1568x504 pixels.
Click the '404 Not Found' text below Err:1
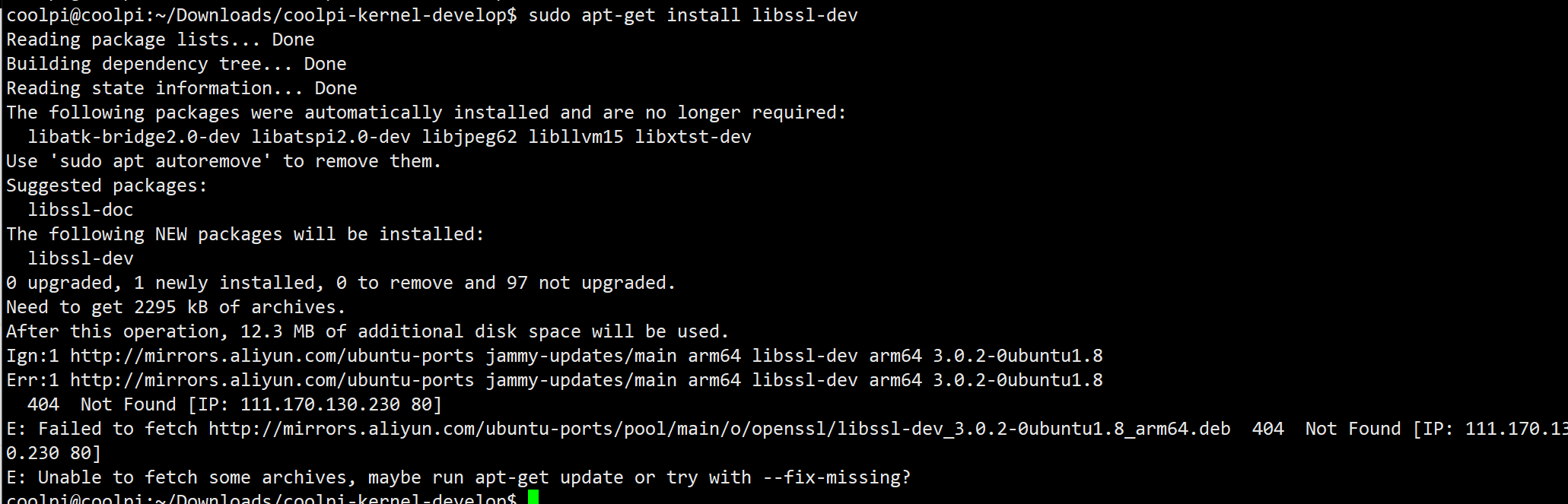tap(102, 404)
